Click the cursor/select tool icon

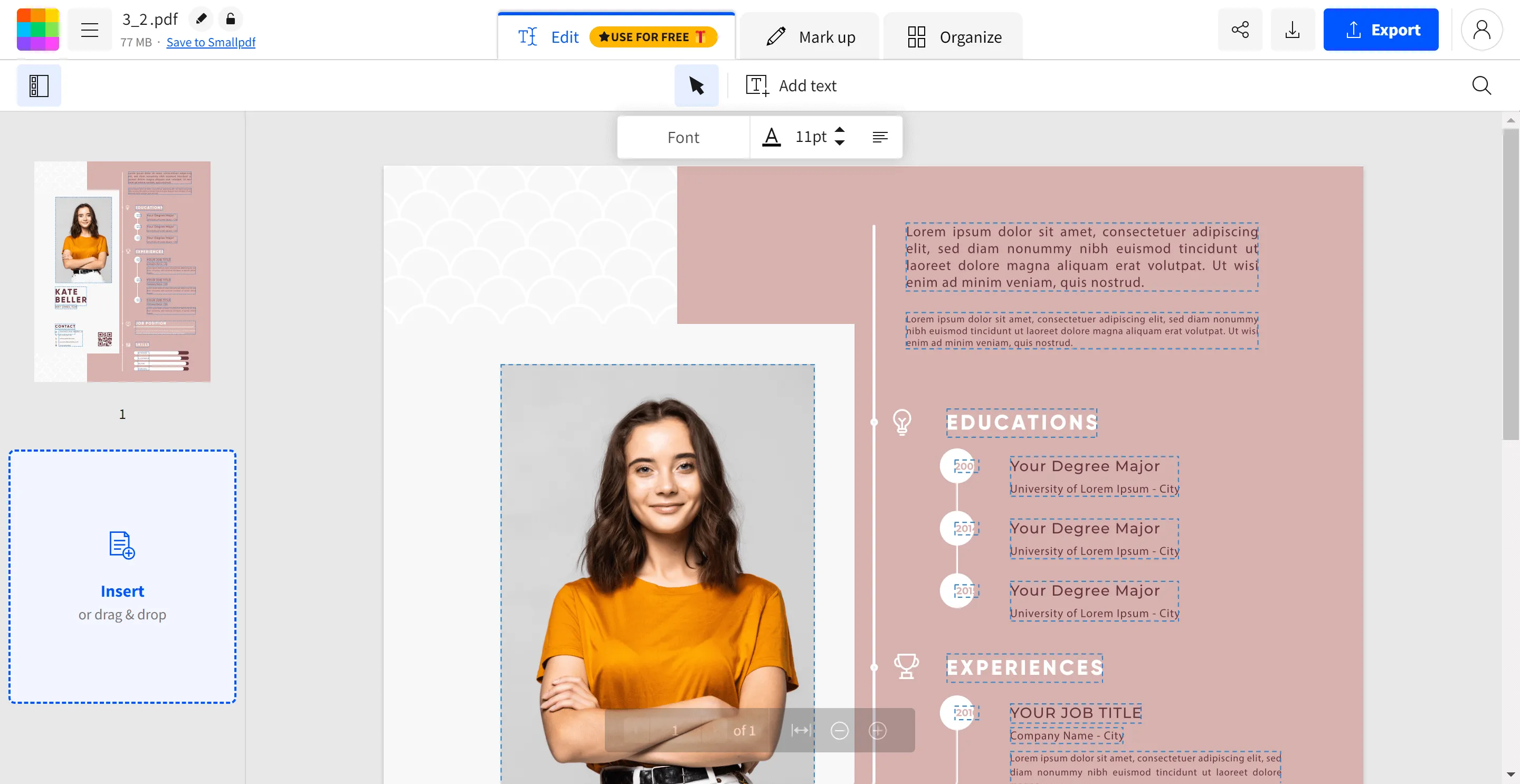point(696,85)
